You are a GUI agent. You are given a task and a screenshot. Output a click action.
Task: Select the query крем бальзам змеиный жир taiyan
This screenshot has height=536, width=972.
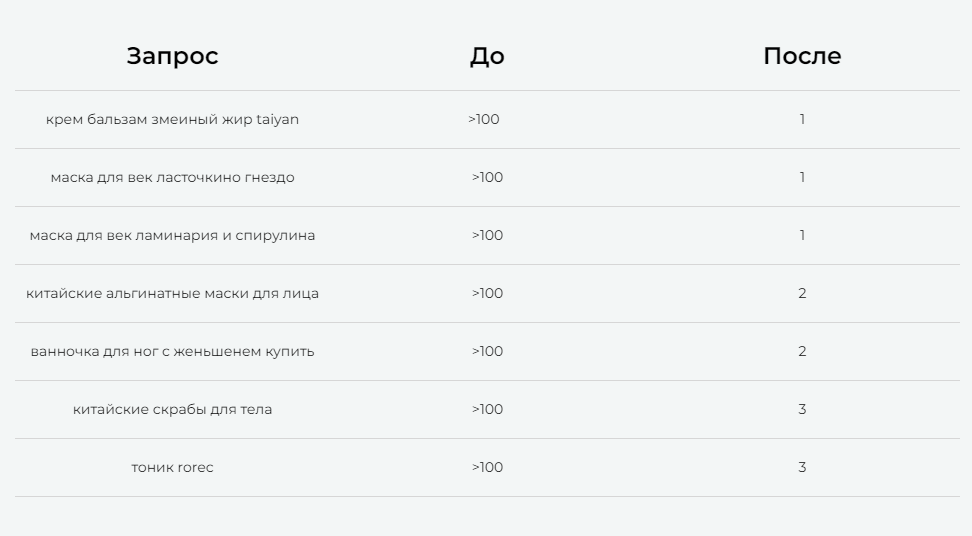[x=172, y=119]
